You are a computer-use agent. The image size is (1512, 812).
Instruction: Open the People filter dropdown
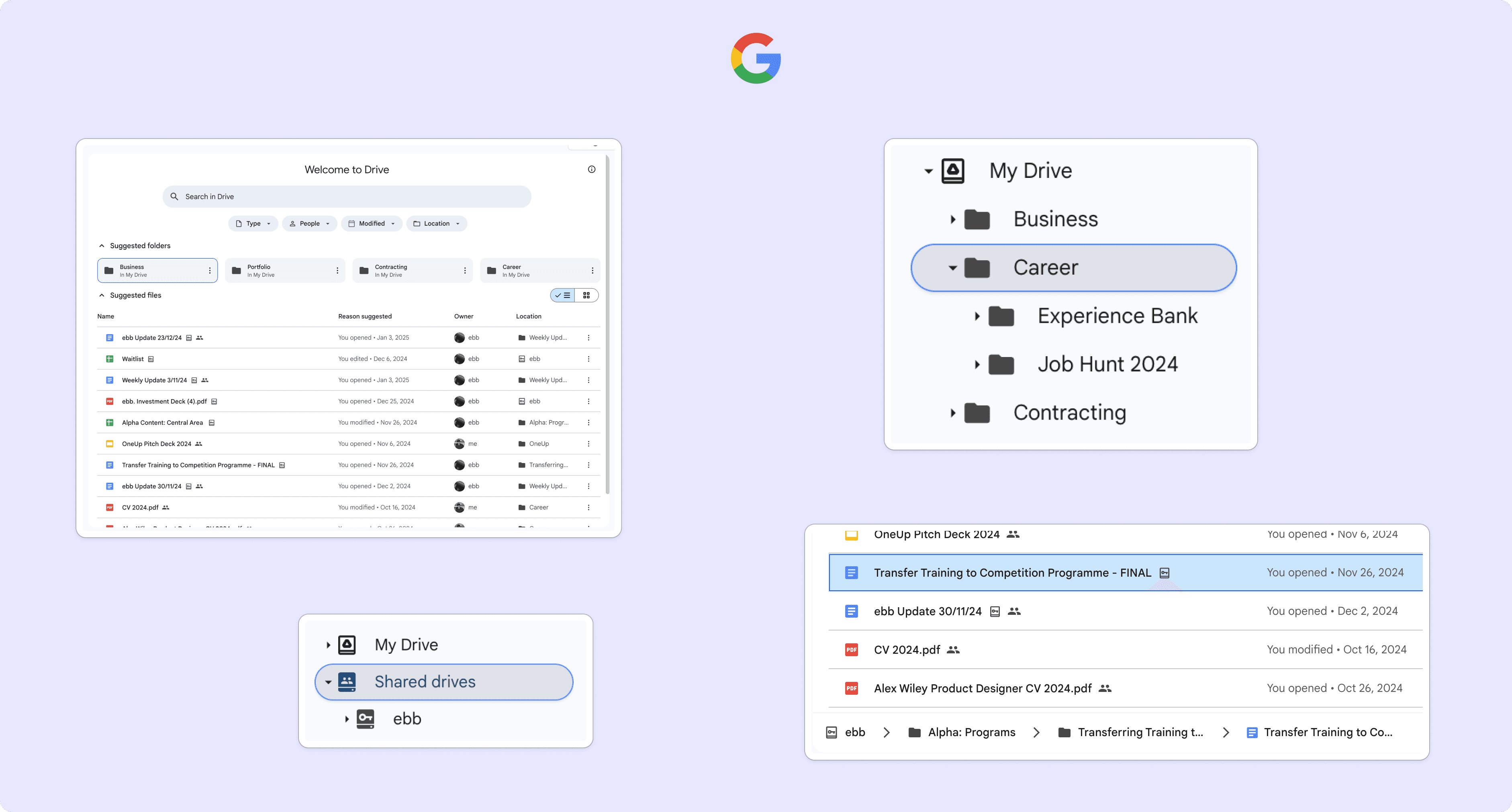(x=309, y=224)
